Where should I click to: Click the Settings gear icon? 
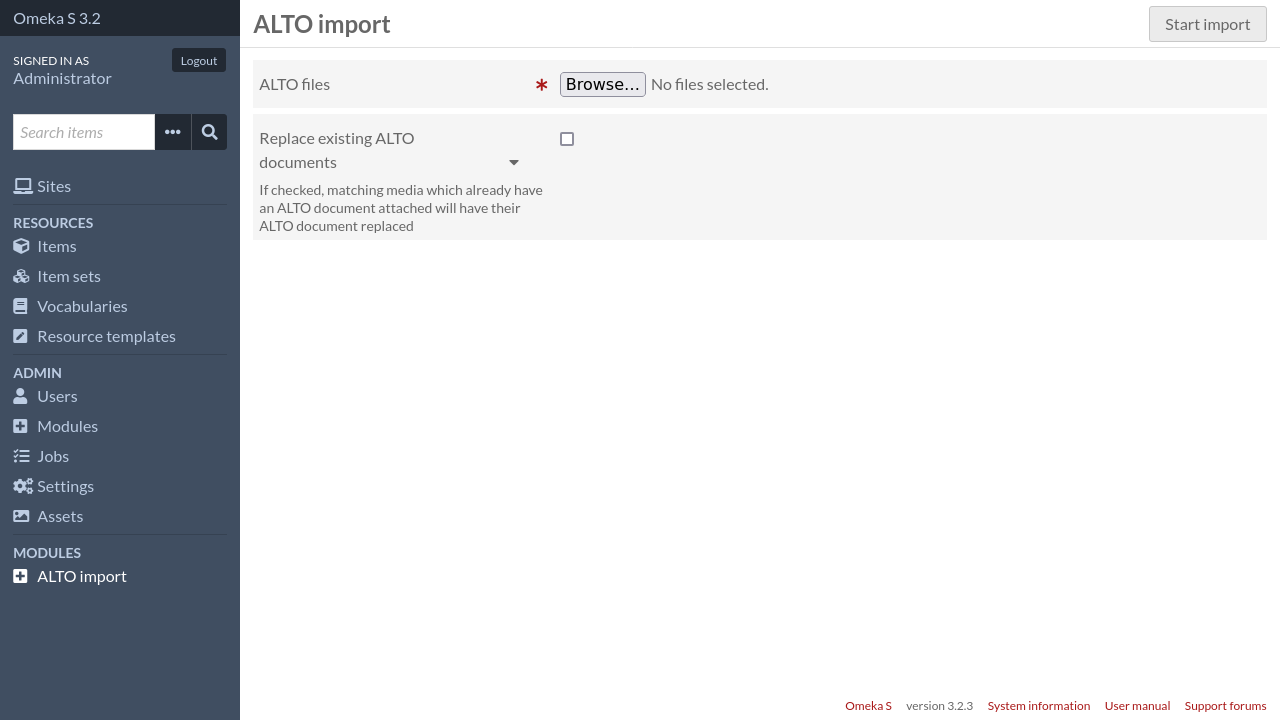click(x=21, y=485)
